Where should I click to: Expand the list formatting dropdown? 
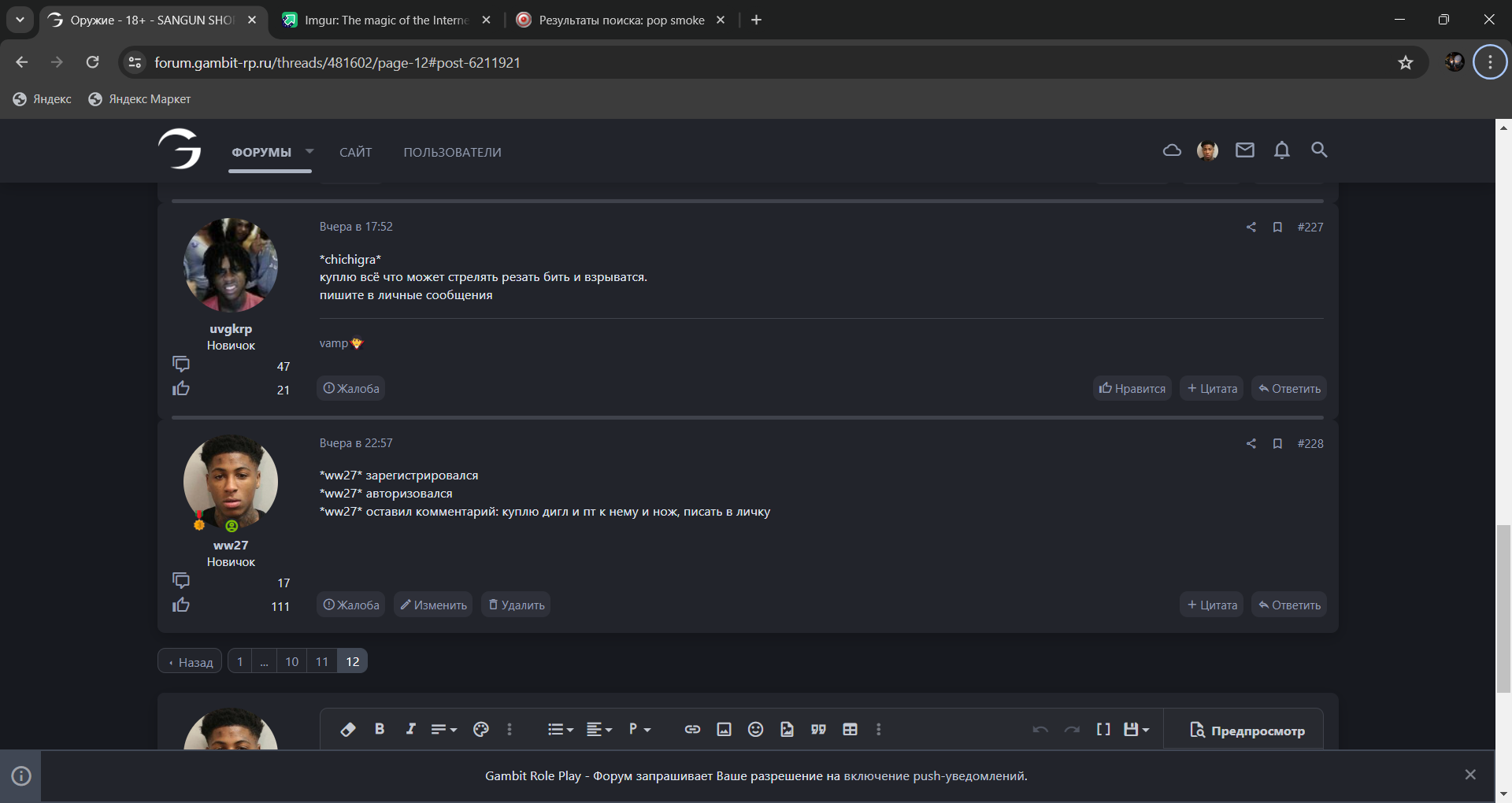[x=560, y=730]
